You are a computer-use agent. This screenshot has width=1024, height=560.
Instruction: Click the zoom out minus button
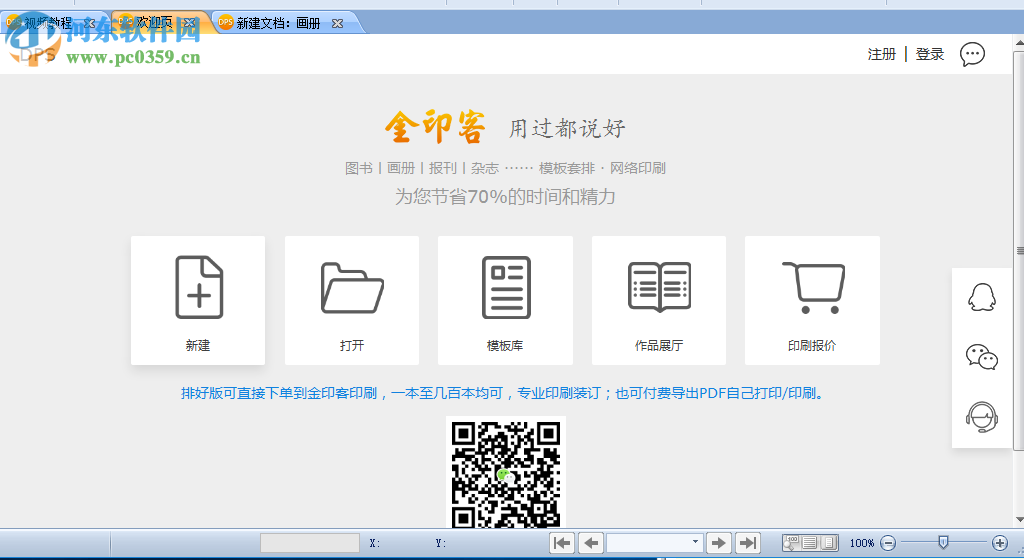[888, 542]
